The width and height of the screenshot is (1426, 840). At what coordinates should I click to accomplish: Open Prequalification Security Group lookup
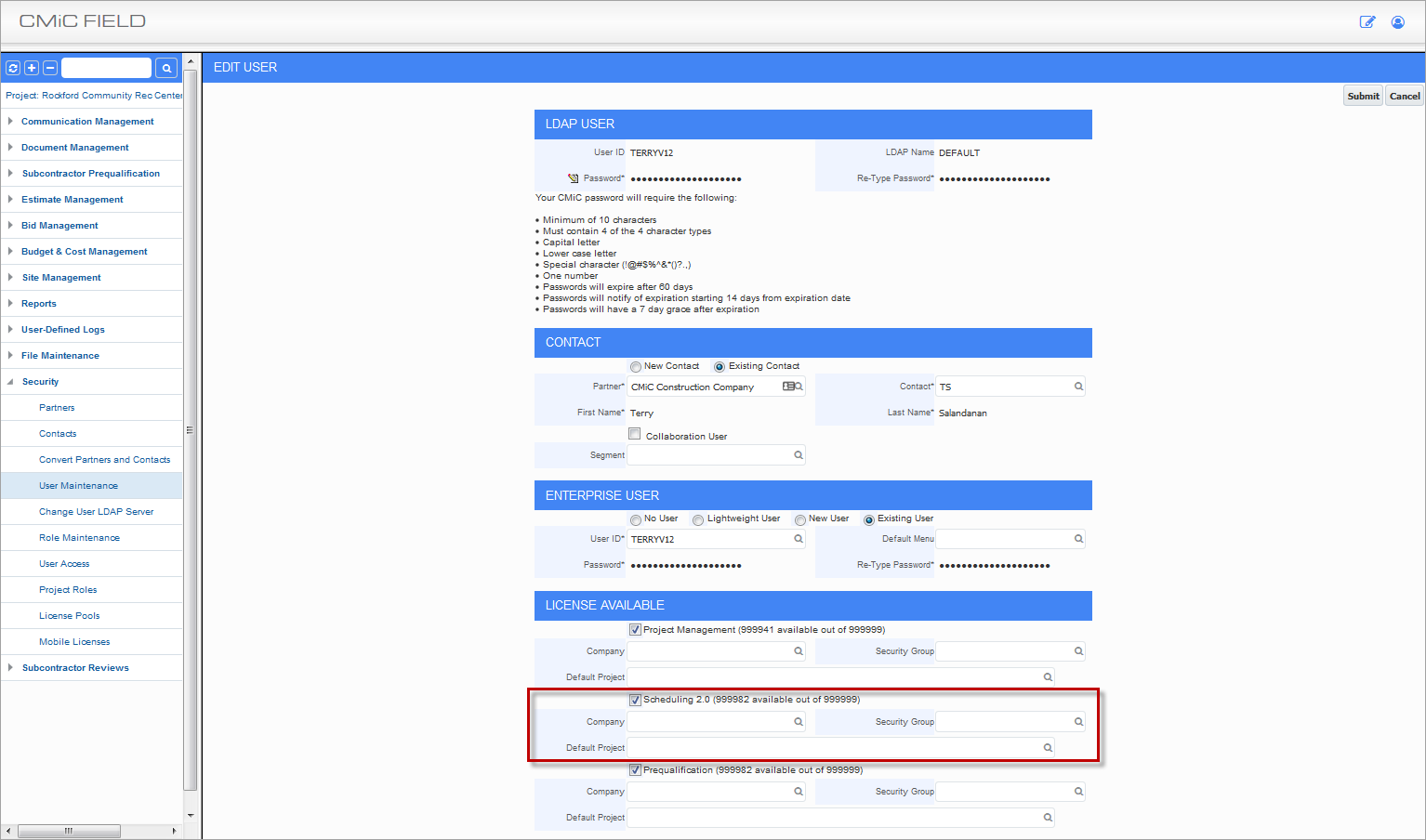tap(1078, 792)
